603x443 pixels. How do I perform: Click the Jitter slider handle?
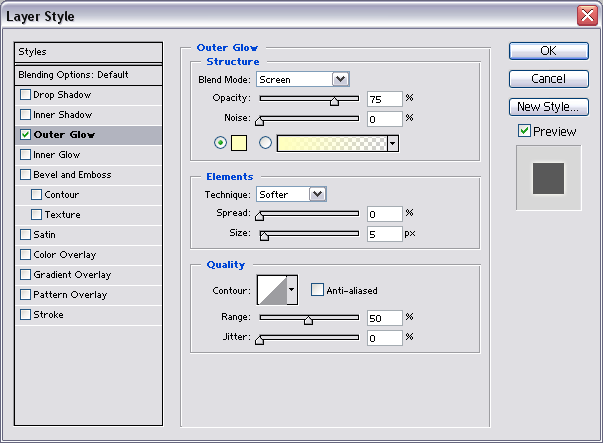coord(260,340)
